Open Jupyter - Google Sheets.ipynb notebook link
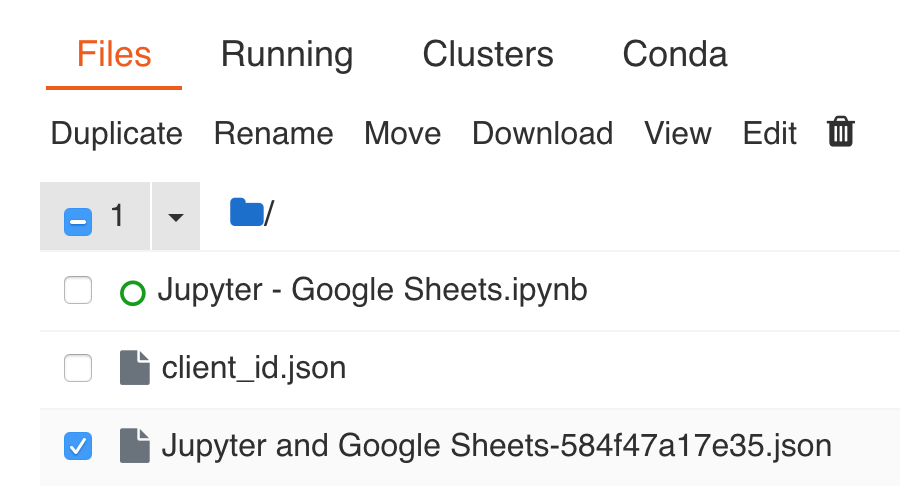The width and height of the screenshot is (900, 498). click(x=373, y=290)
